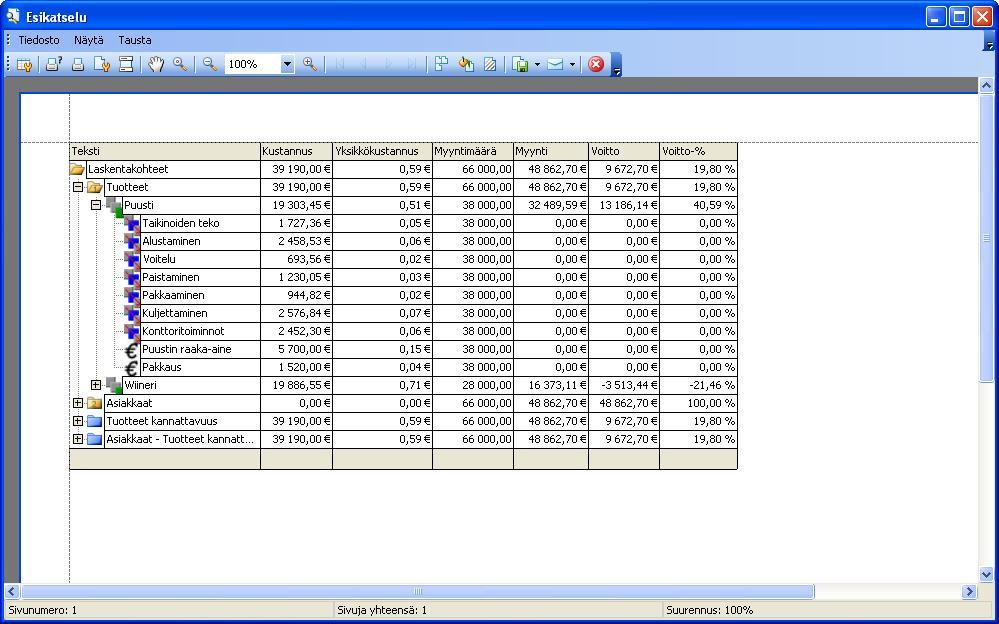Open the zoom percentage dropdown arrow
Screen dimensions: 999x624
[x=287, y=64]
